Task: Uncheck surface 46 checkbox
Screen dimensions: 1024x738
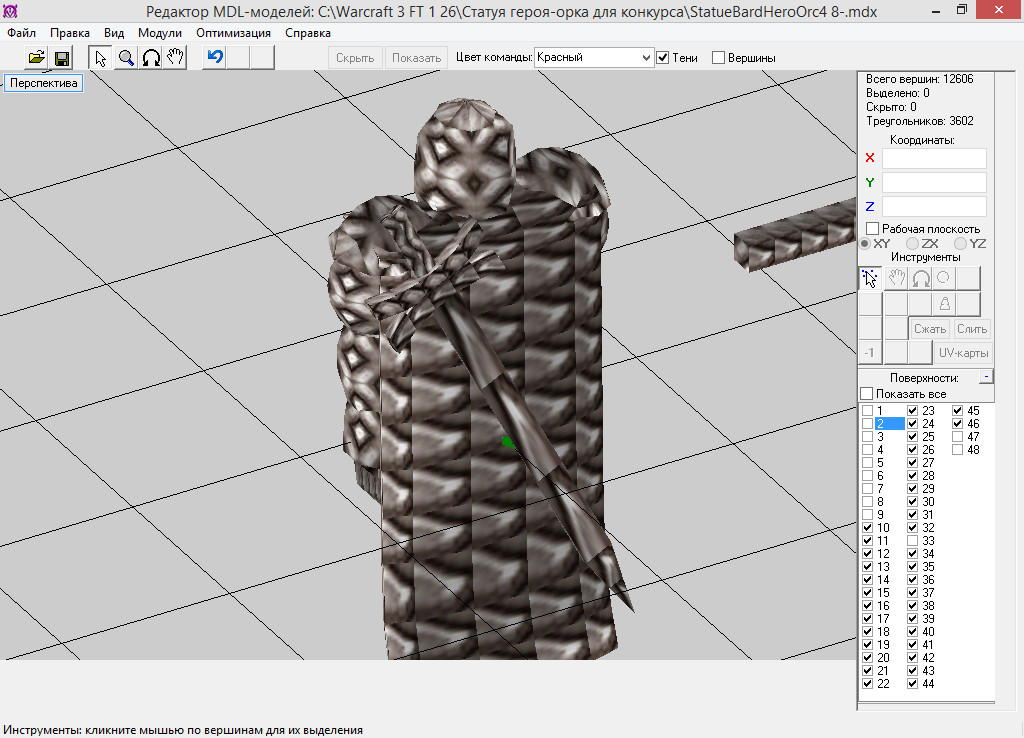Action: pos(958,424)
